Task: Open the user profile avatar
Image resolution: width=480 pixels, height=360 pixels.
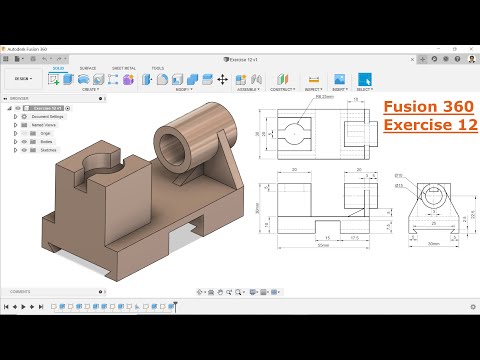Action: click(x=472, y=59)
